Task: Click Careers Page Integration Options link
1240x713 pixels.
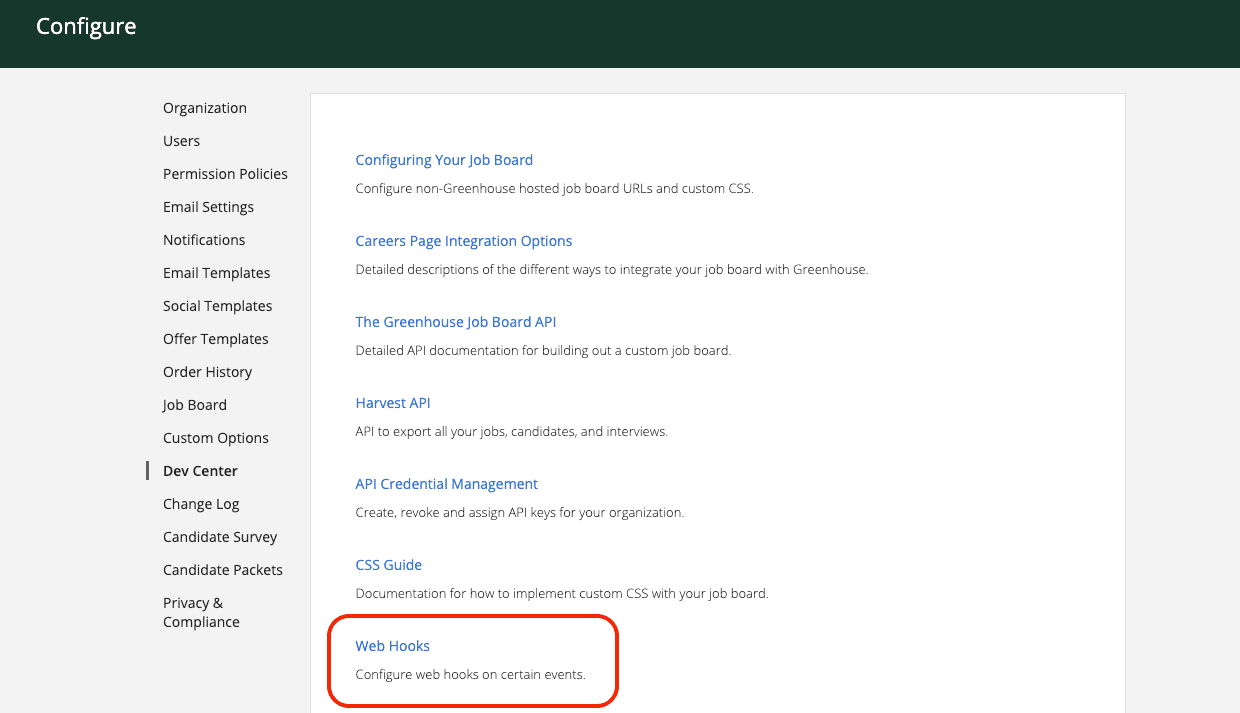Action: [x=463, y=241]
